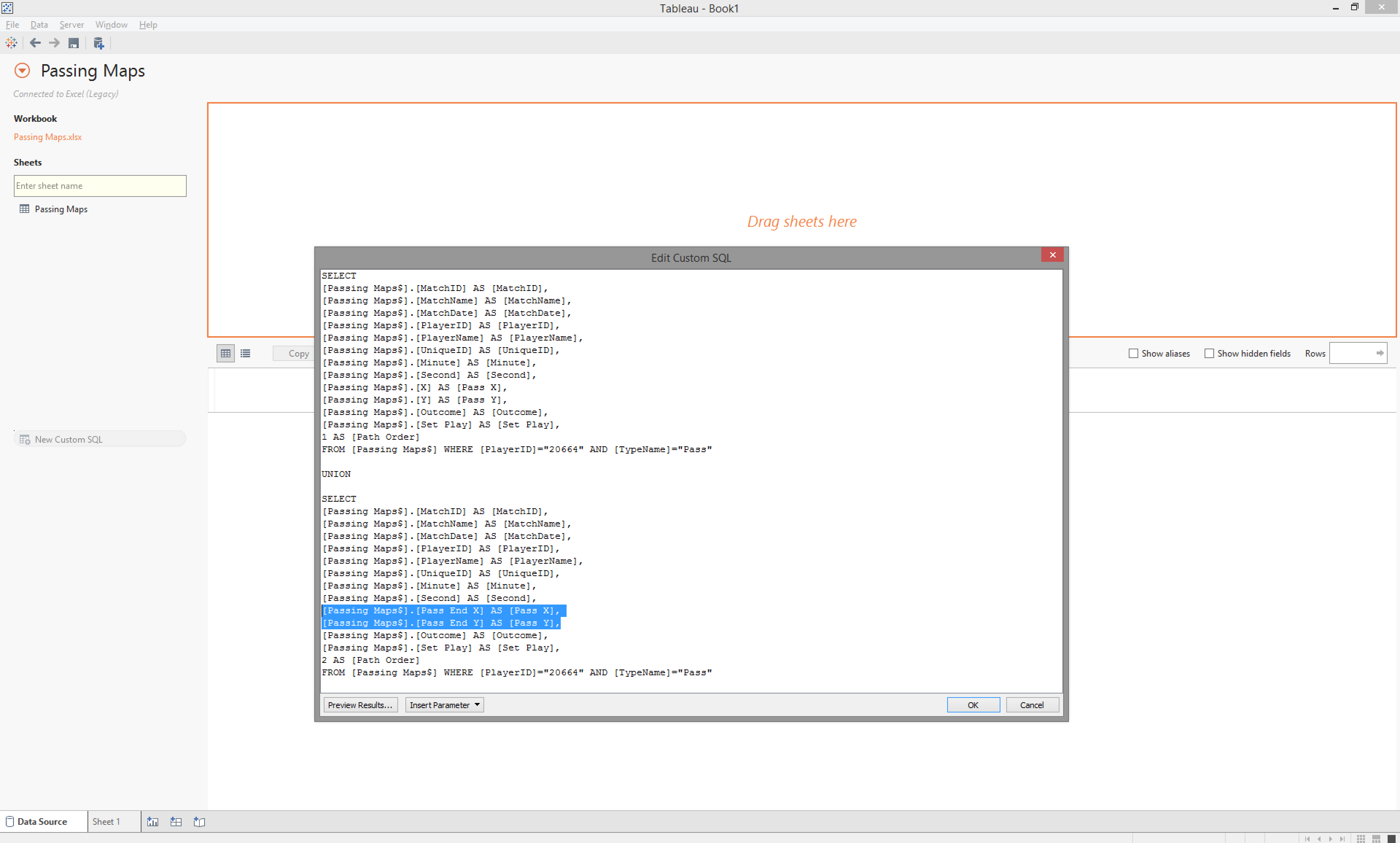Open the orange data source dropdown circle
1400x843 pixels.
click(22, 70)
